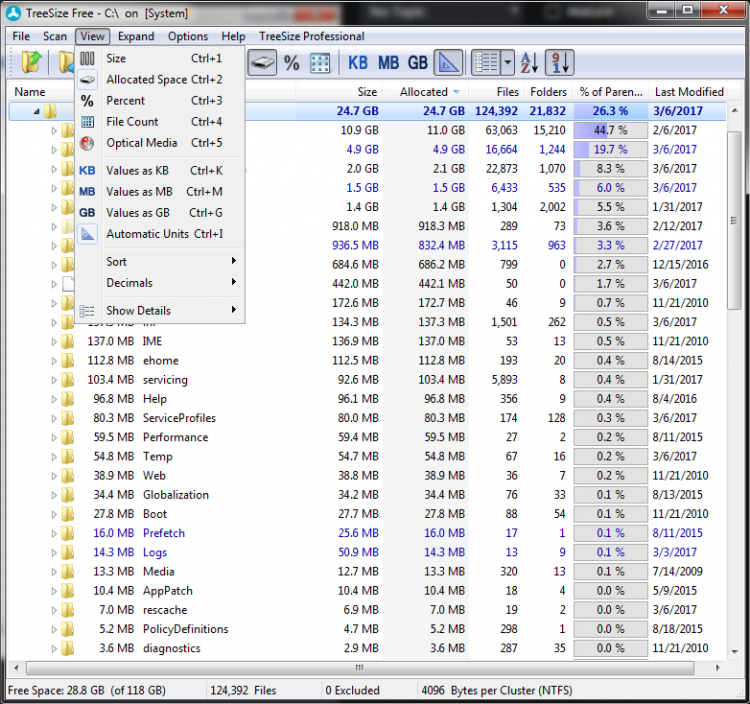750x704 pixels.
Task: Select the Globalization folder row
Action: point(367,495)
